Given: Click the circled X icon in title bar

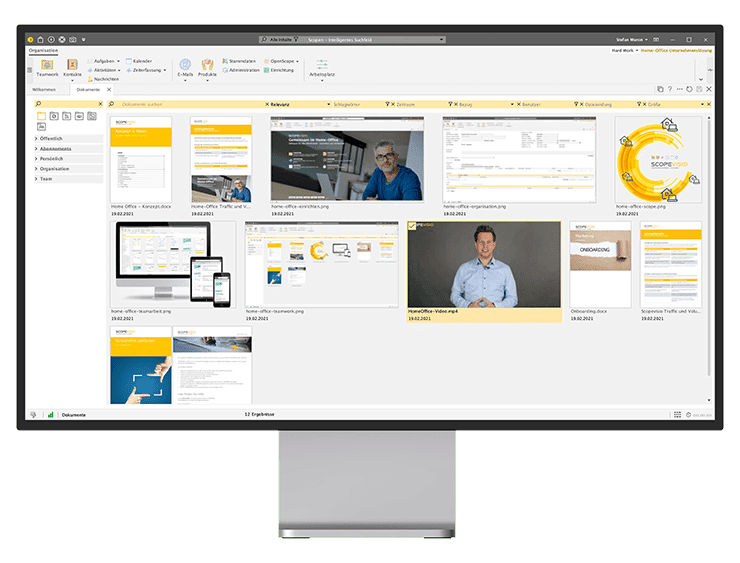Looking at the screenshot, I should [62, 40].
